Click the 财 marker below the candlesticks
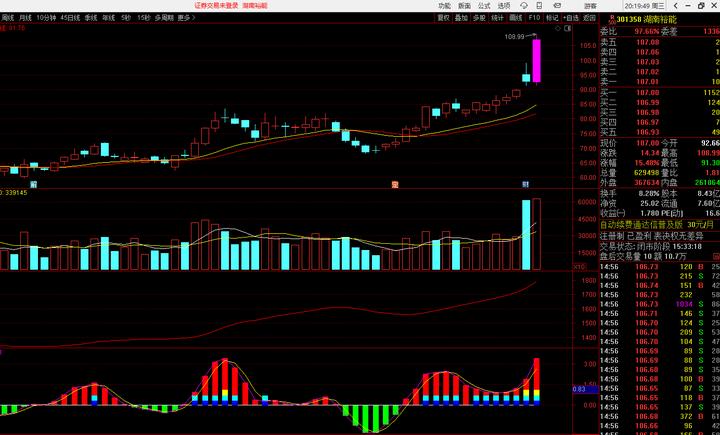Screen dimensions: 720x435 [x=525, y=184]
